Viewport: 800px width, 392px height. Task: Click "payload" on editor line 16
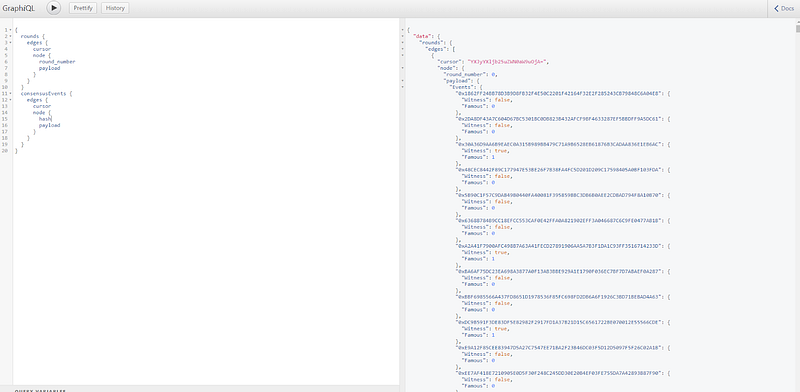[x=49, y=125]
